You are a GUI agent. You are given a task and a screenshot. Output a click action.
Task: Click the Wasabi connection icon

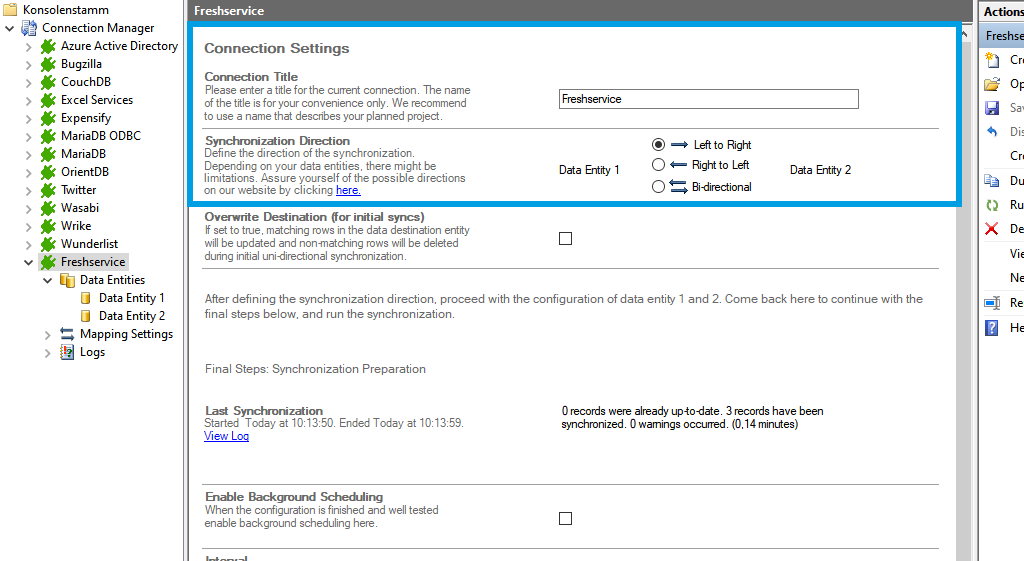pyautogui.click(x=48, y=208)
